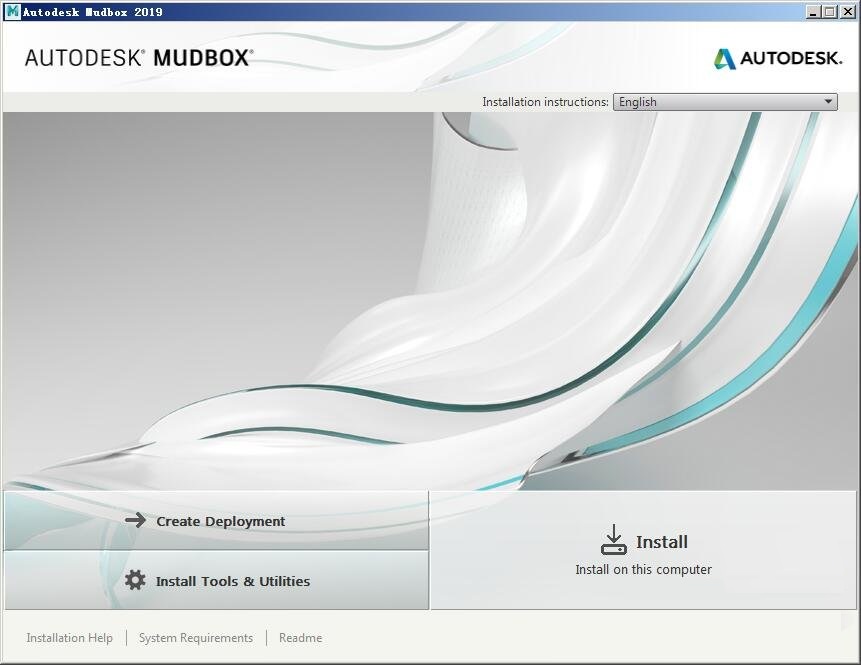This screenshot has width=861, height=665.
Task: Select Install Tools & Utilities
Action: click(x=232, y=581)
